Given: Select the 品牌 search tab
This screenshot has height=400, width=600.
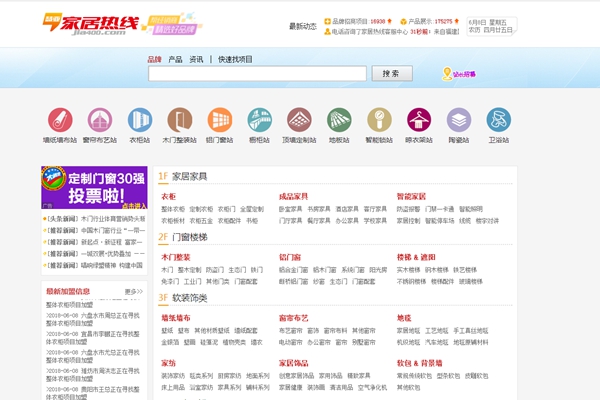Looking at the screenshot, I should (x=154, y=59).
